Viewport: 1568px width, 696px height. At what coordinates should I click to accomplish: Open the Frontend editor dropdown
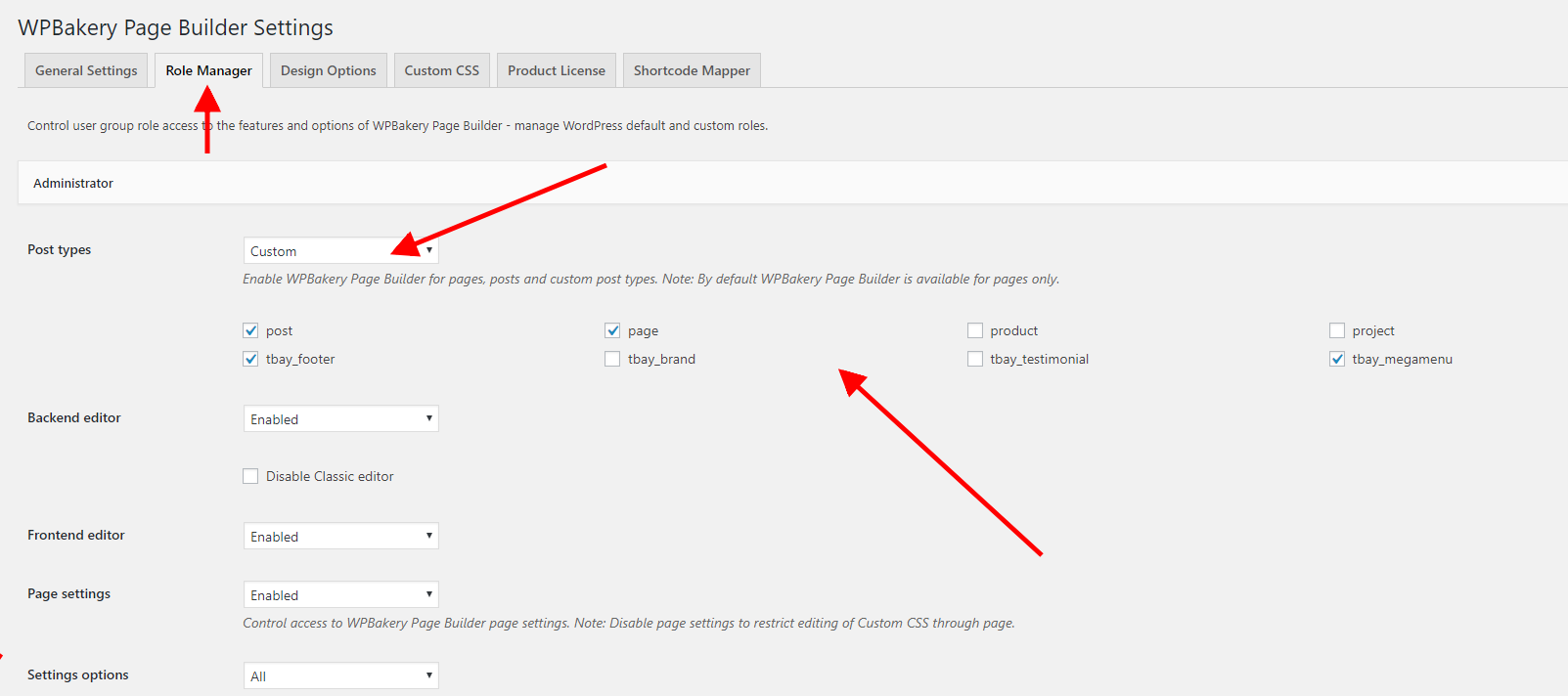click(340, 537)
